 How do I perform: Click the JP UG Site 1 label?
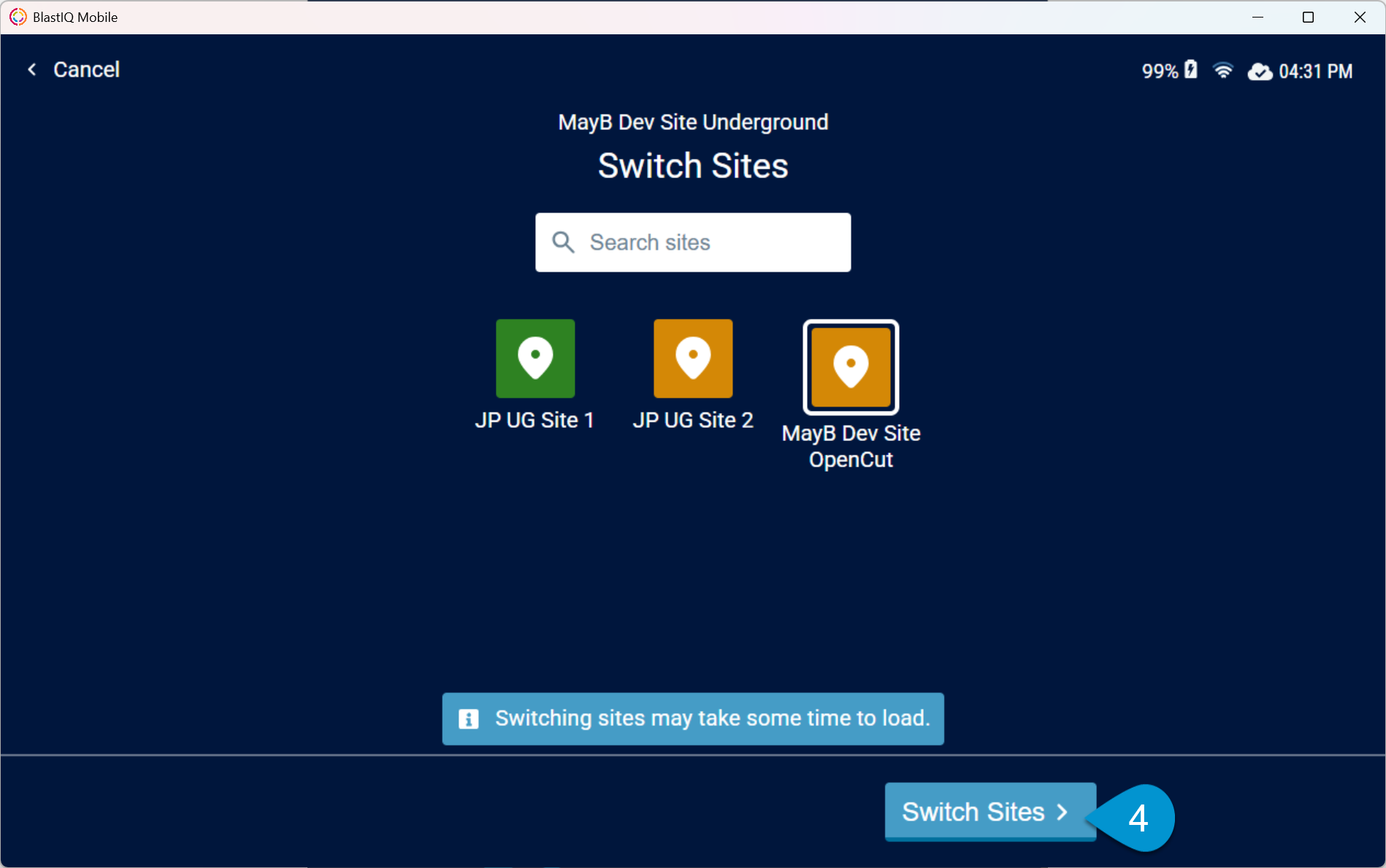(x=535, y=420)
